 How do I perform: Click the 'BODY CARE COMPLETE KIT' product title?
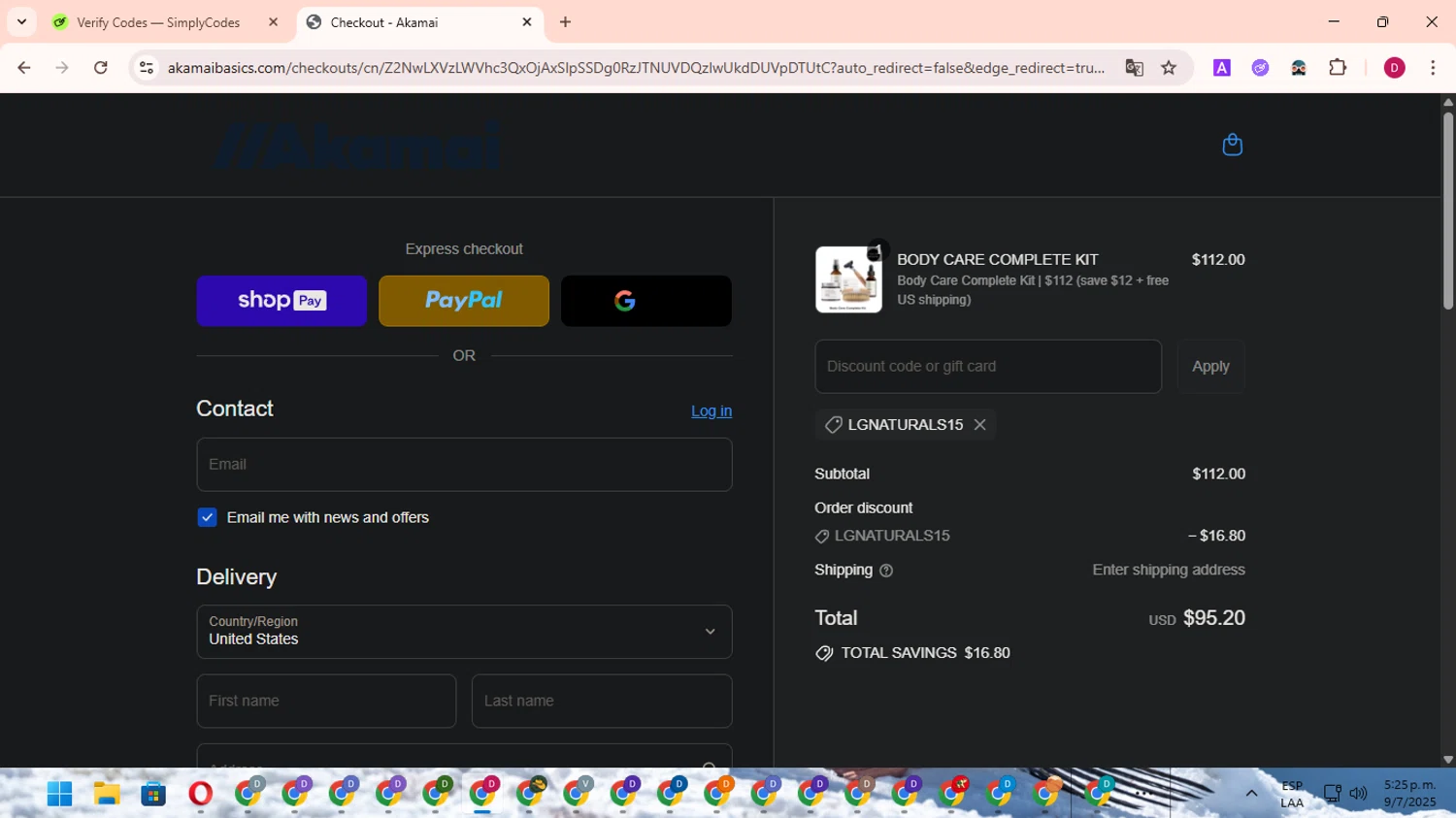pos(997,260)
